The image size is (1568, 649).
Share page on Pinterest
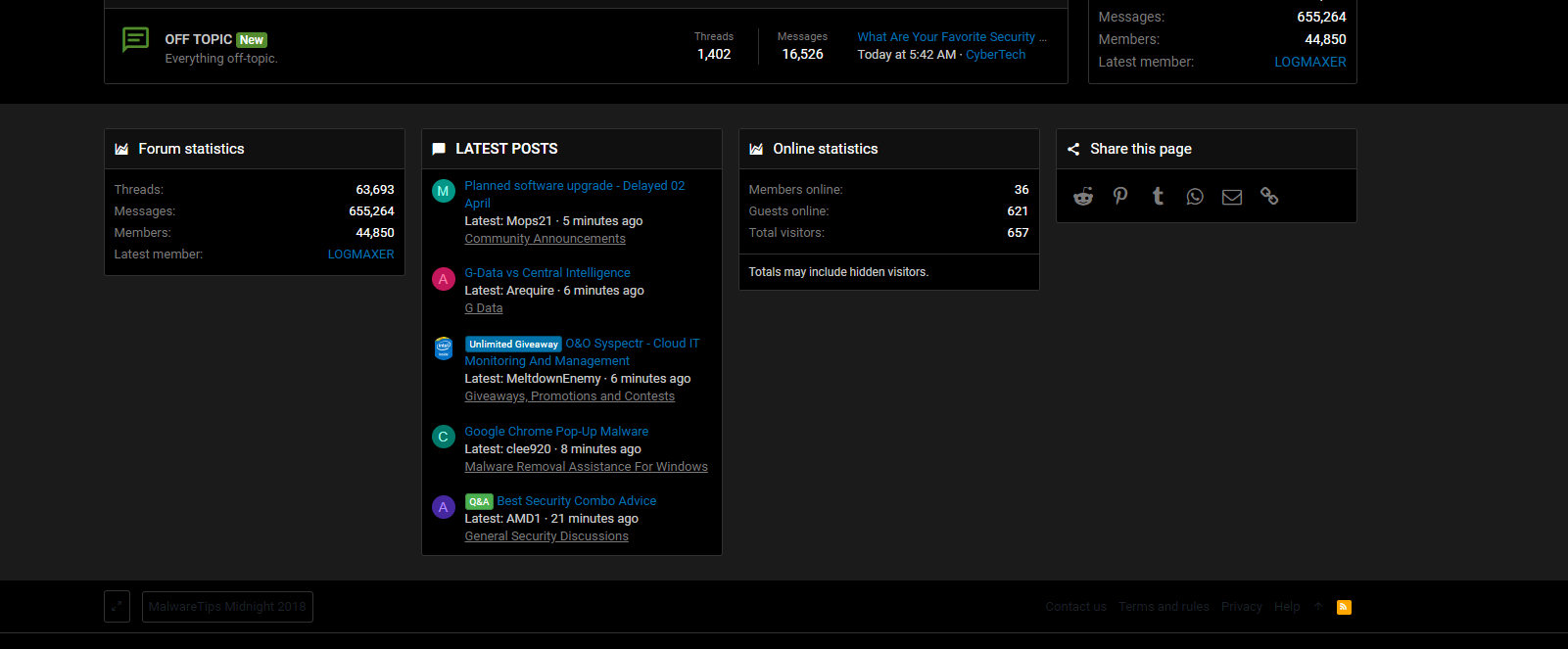tap(1120, 197)
